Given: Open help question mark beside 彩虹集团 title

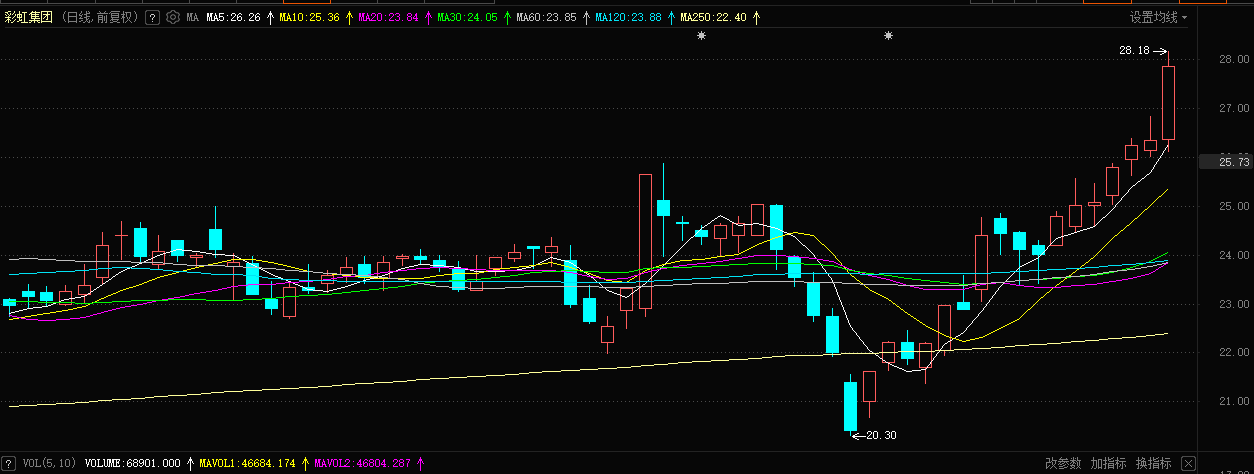Looking at the screenshot, I should (152, 17).
